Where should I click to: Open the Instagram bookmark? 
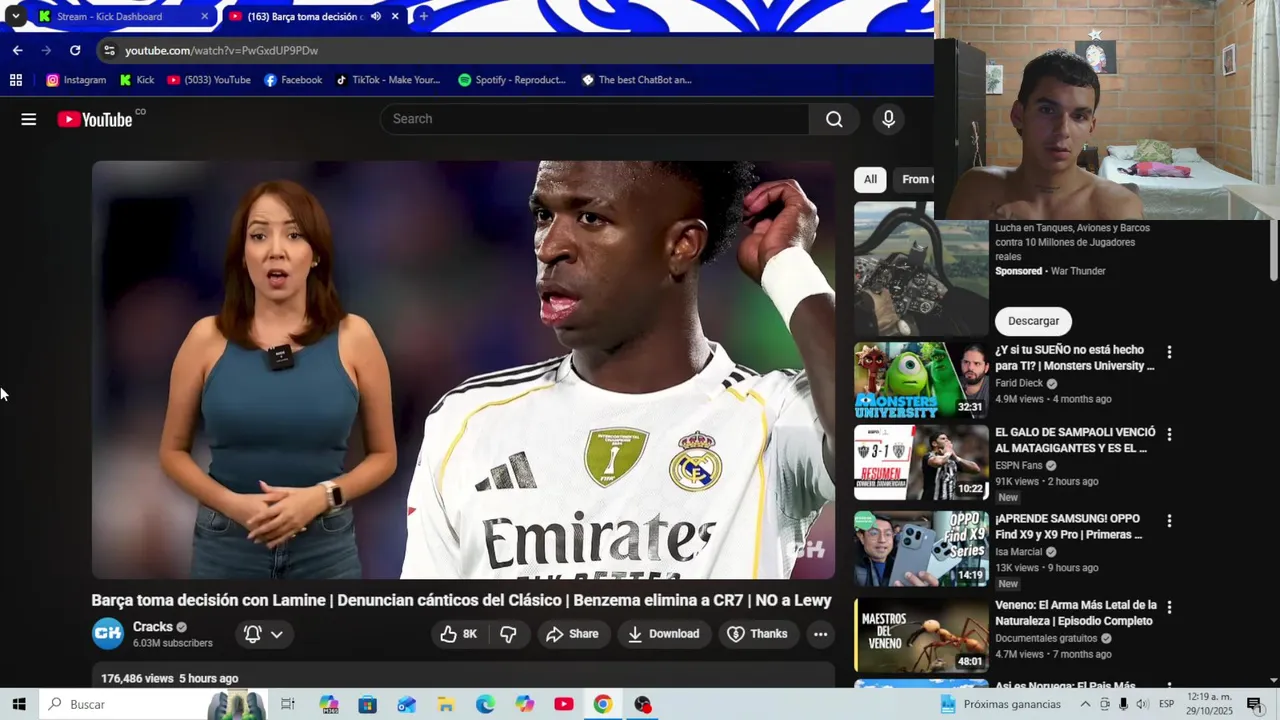coord(76,80)
